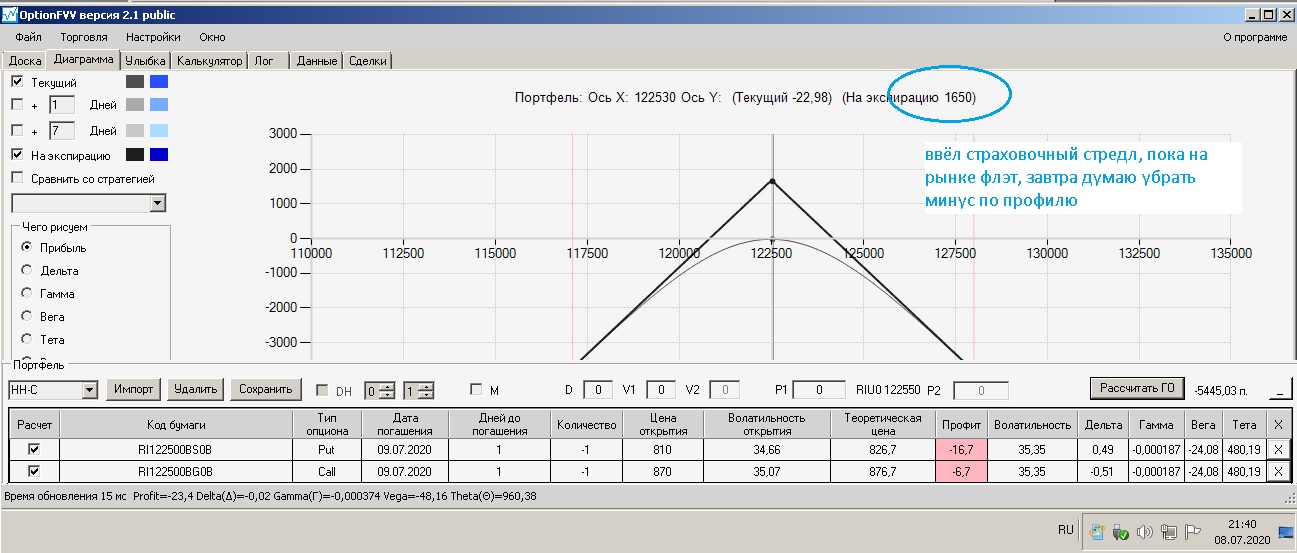Click the taskbar clock showing 21:40
This screenshot has height=553, width=1297.
point(1243,523)
